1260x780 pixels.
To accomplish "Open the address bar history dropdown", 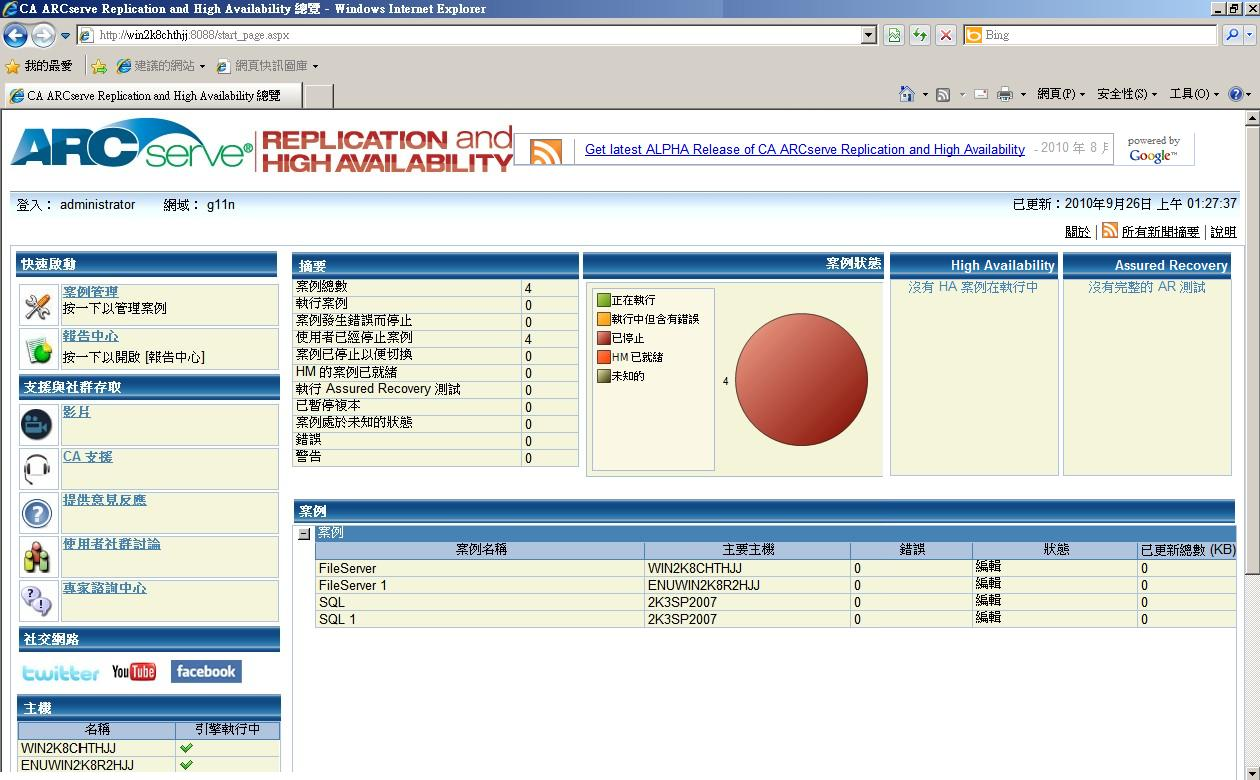I will tap(869, 35).
